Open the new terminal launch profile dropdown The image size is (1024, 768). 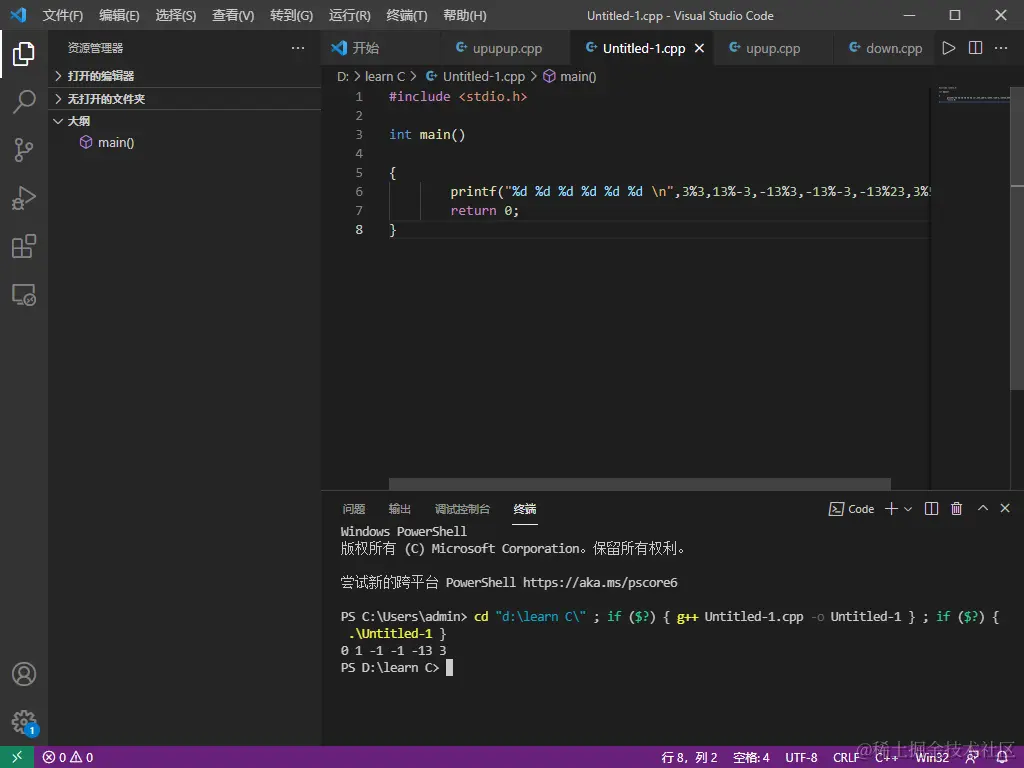pyautogui.click(x=908, y=509)
